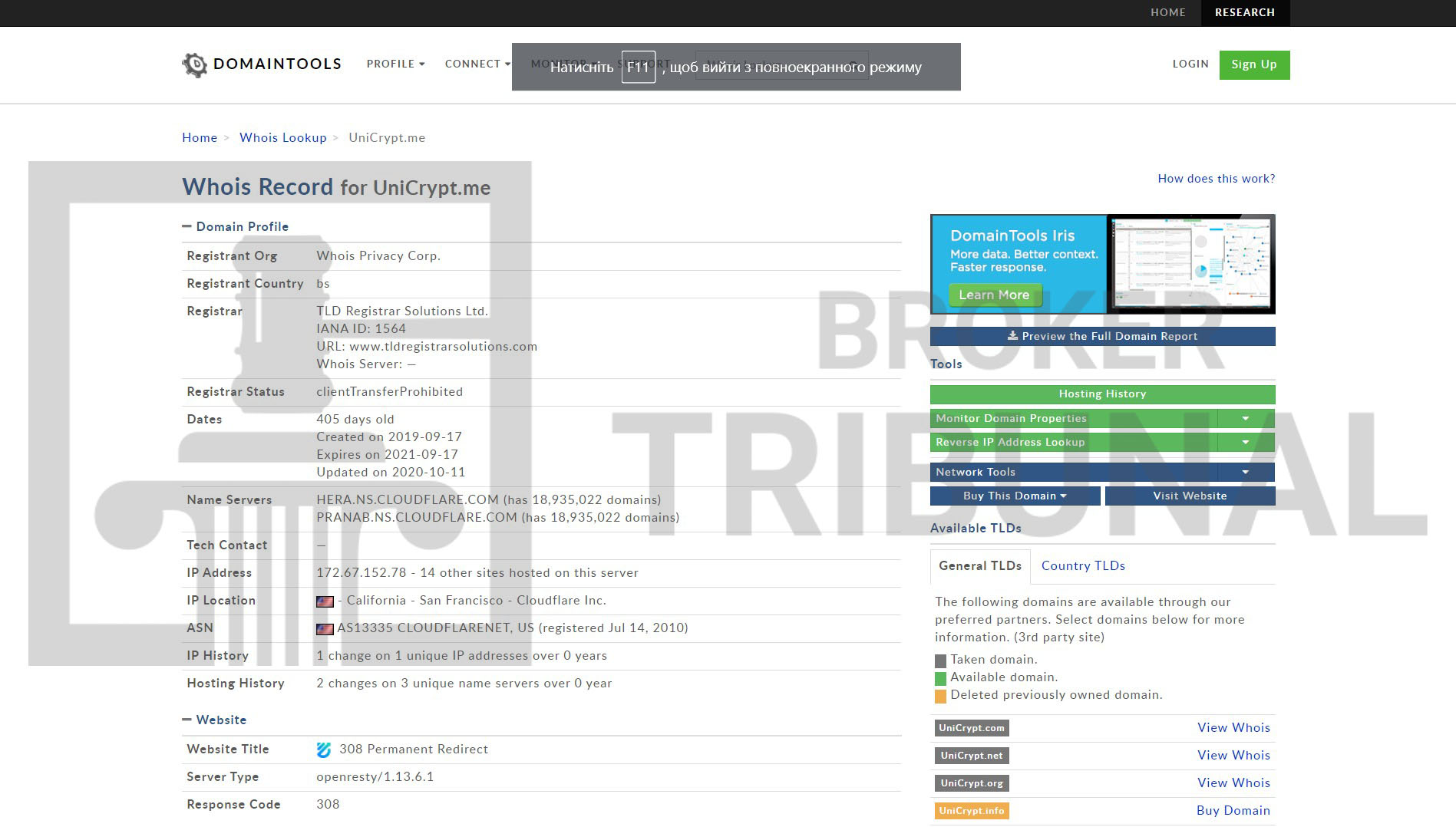Screen dimensions: 1456x827
Task: Open View Whois for UniCrypt.com
Action: point(1233,728)
